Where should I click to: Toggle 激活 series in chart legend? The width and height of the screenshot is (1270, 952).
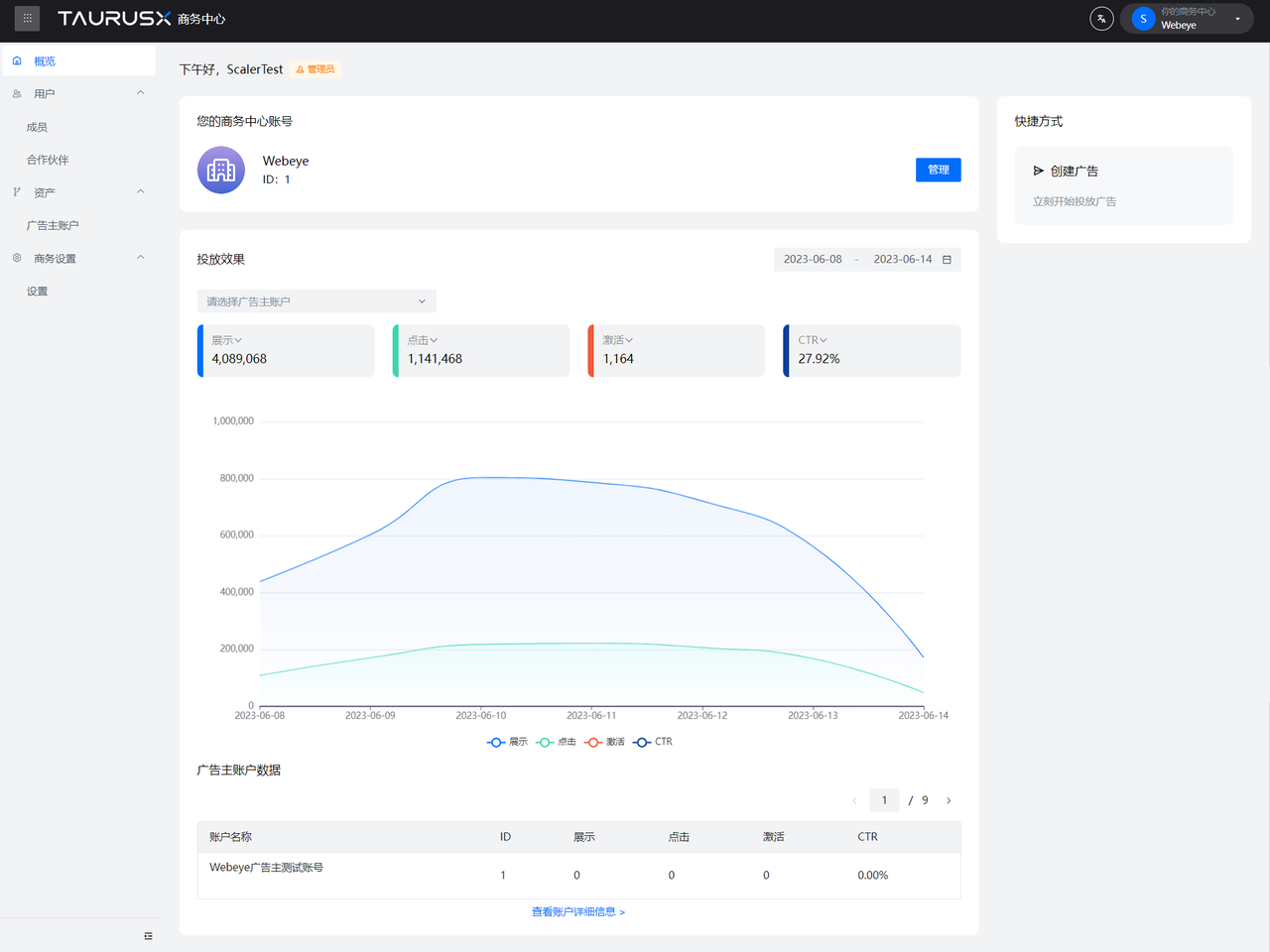pos(604,742)
